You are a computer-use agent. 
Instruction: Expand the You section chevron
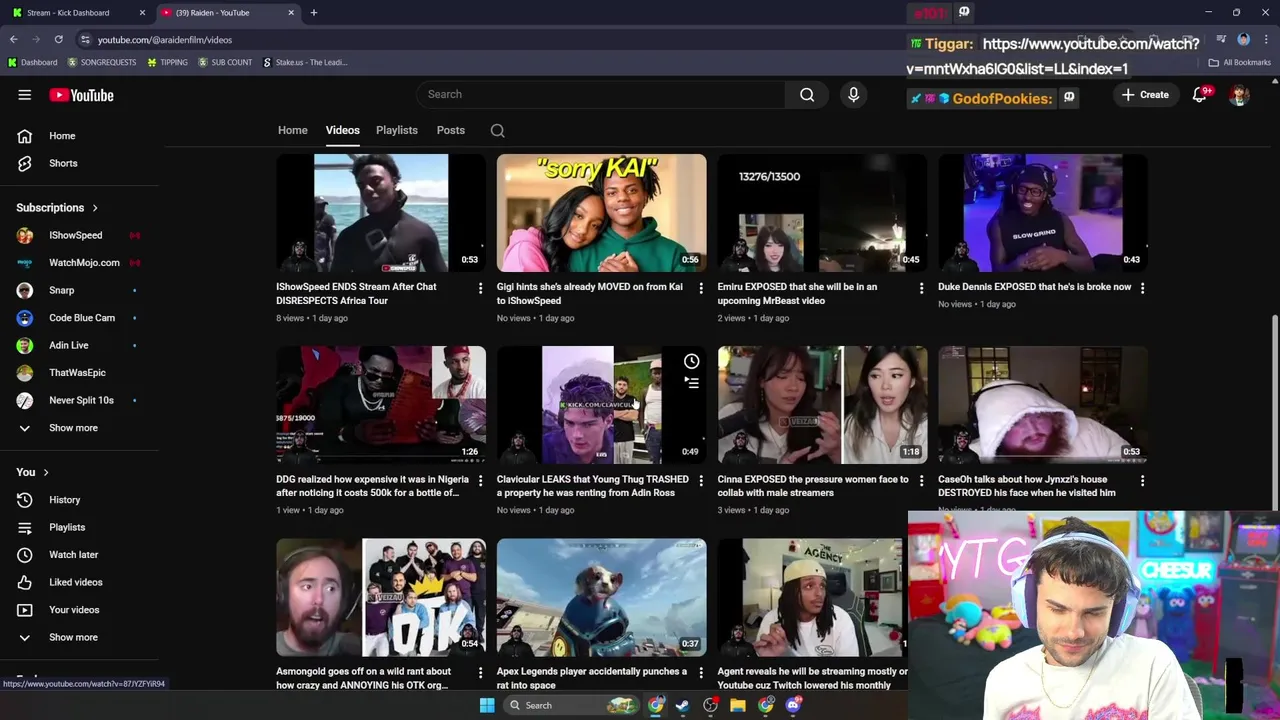[45, 472]
